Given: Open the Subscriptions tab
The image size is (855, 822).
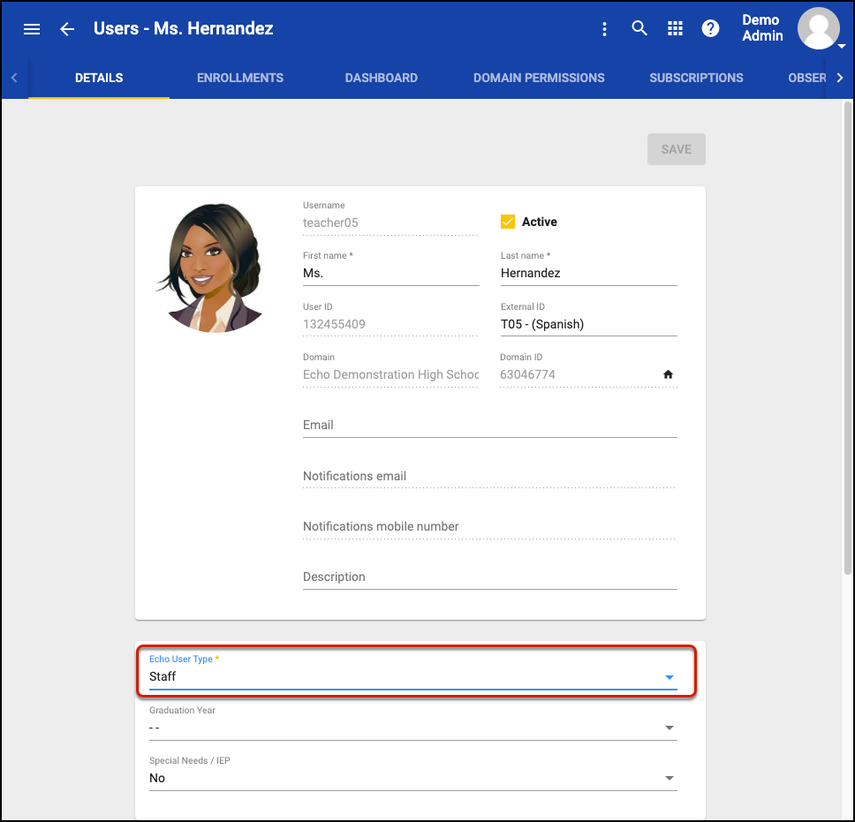Looking at the screenshot, I should pyautogui.click(x=696, y=78).
